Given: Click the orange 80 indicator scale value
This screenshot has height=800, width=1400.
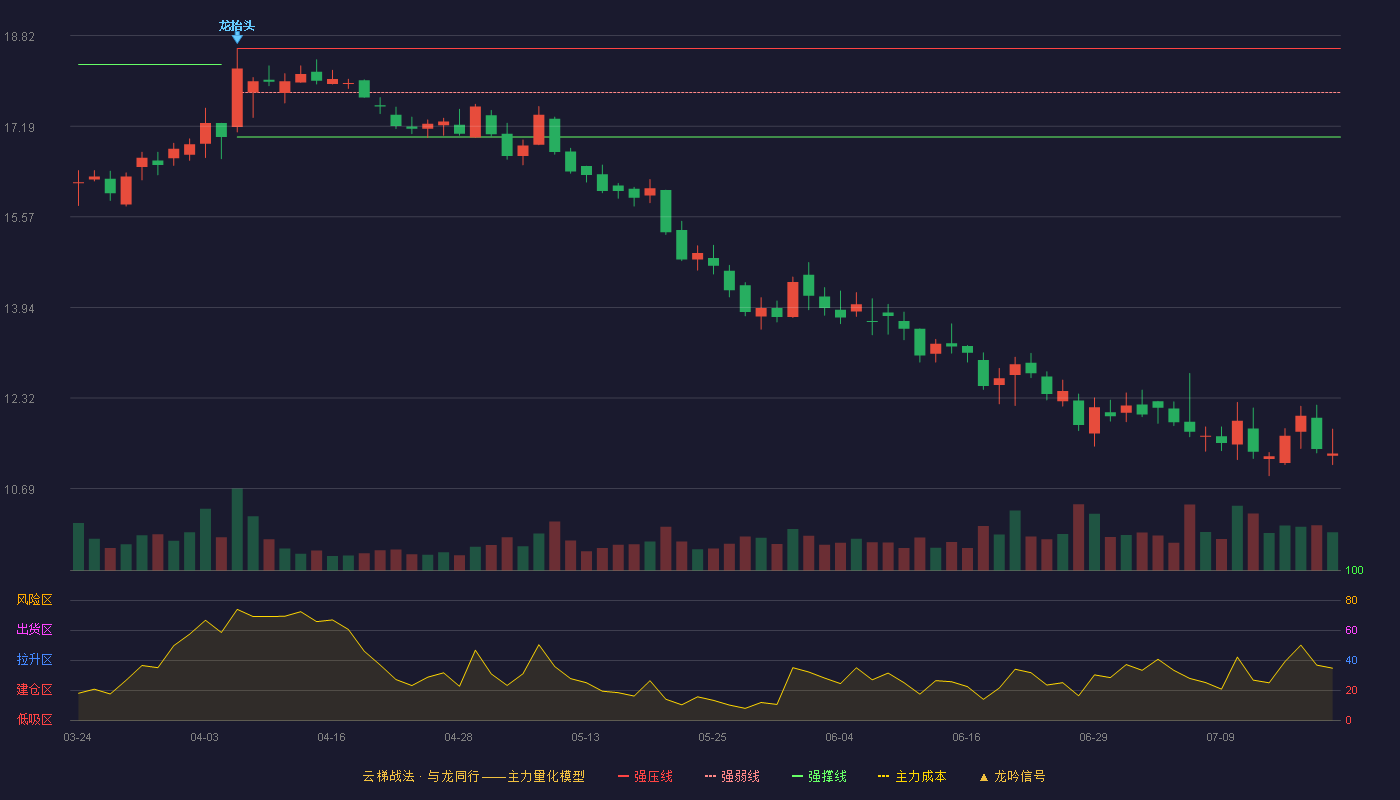Looking at the screenshot, I should point(1351,600).
